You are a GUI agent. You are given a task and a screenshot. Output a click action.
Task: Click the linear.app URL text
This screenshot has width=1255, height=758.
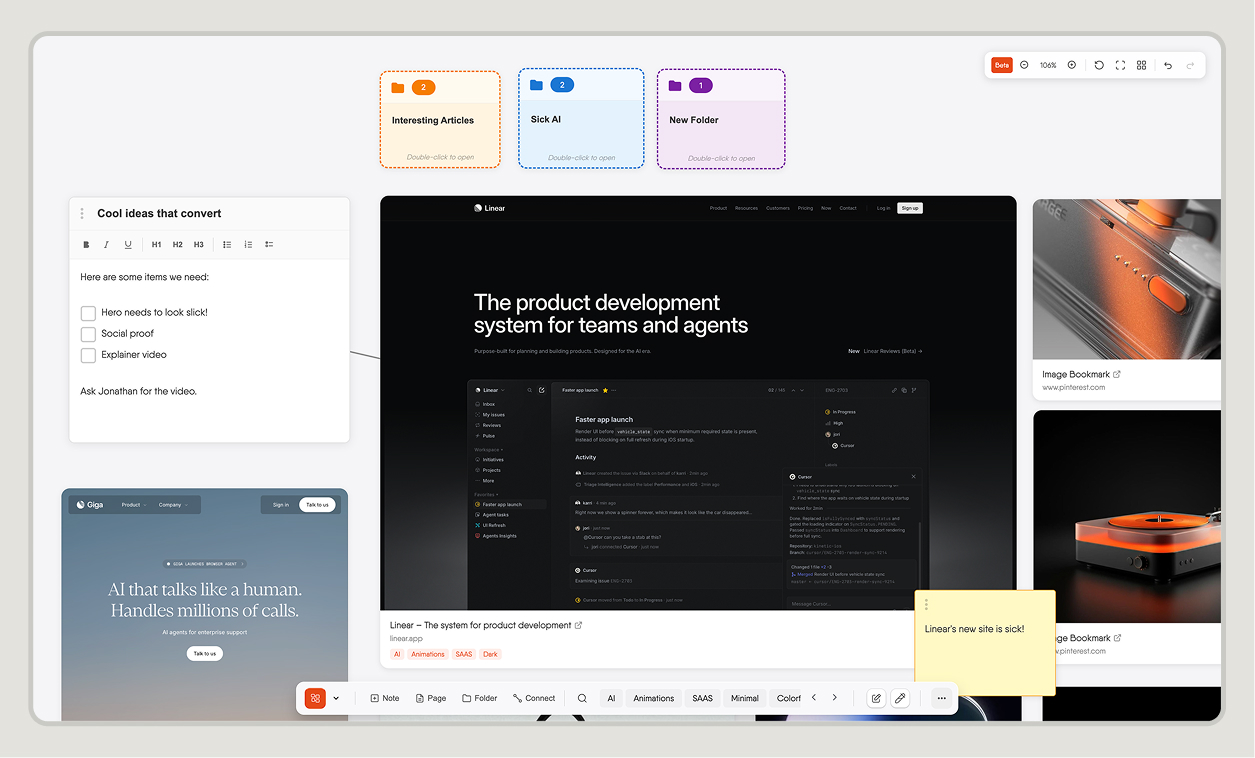pos(406,638)
